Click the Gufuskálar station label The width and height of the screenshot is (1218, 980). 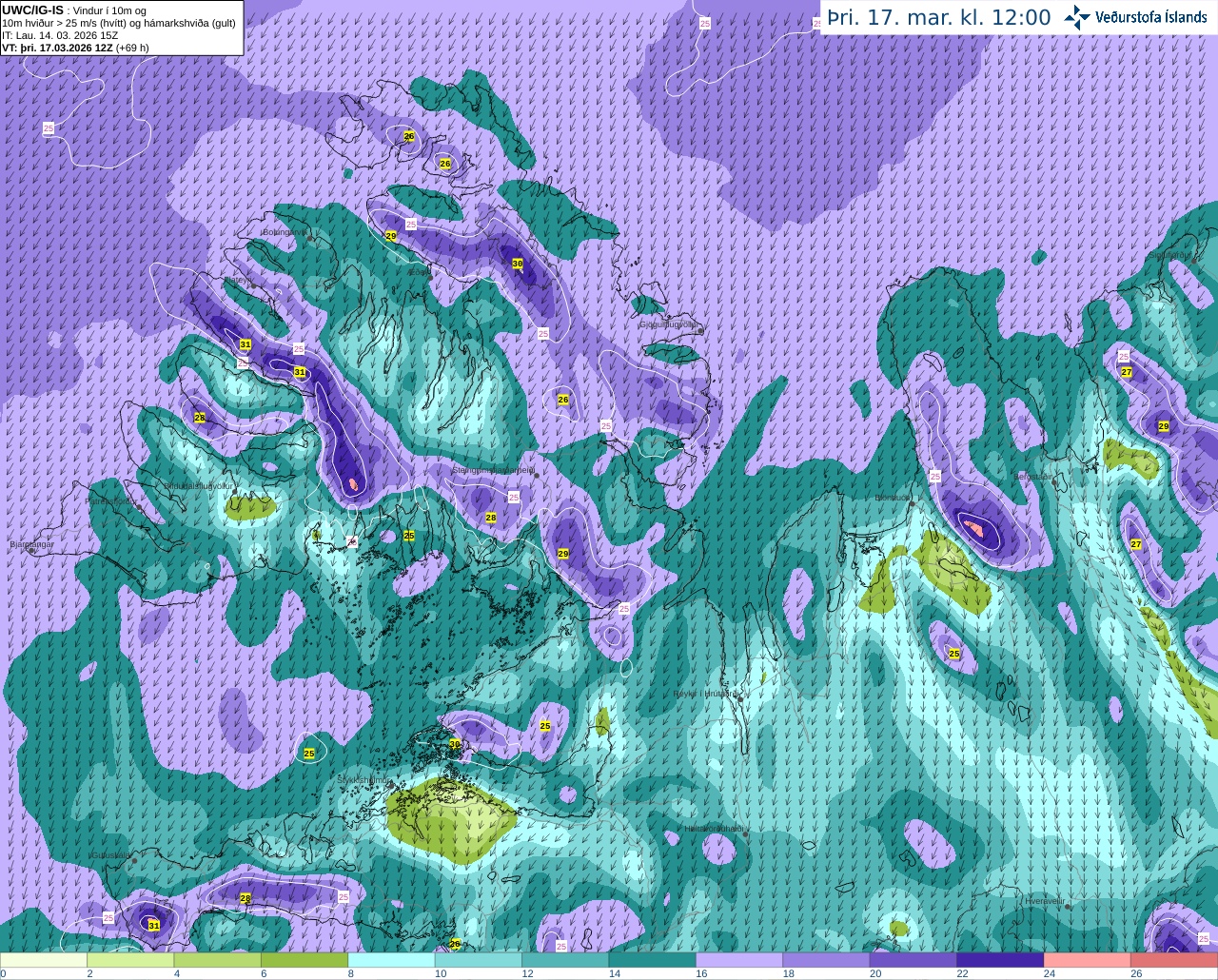tap(110, 854)
